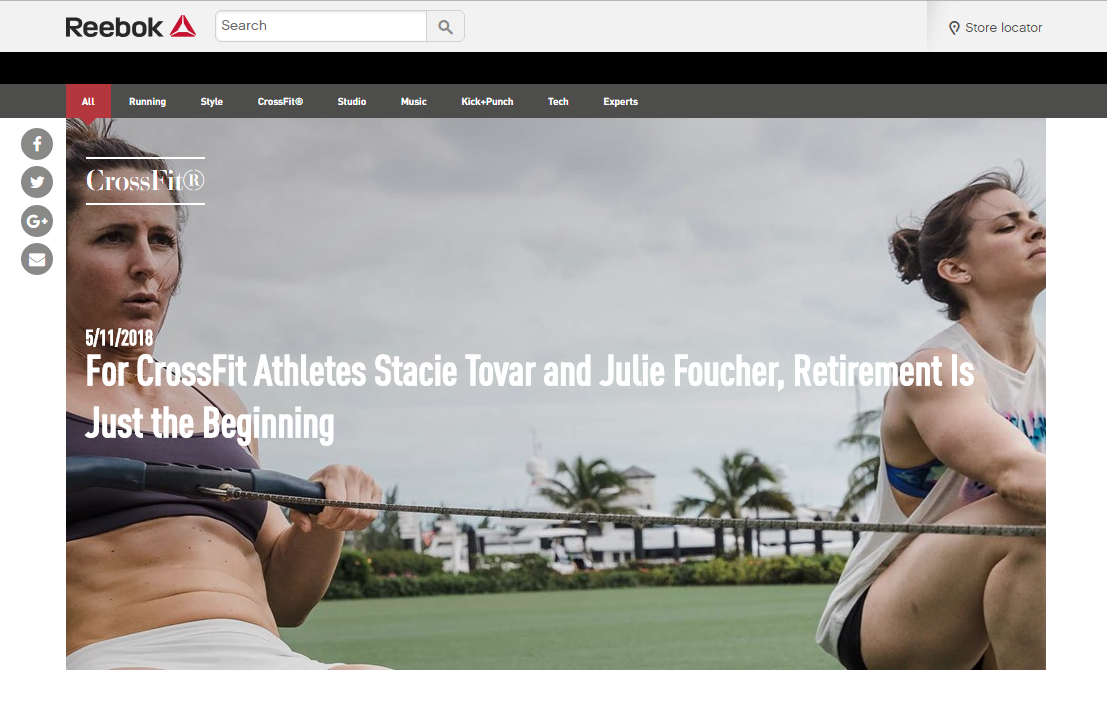Click the Reebok delta logo
The width and height of the screenshot is (1107, 701).
pyautogui.click(x=183, y=26)
